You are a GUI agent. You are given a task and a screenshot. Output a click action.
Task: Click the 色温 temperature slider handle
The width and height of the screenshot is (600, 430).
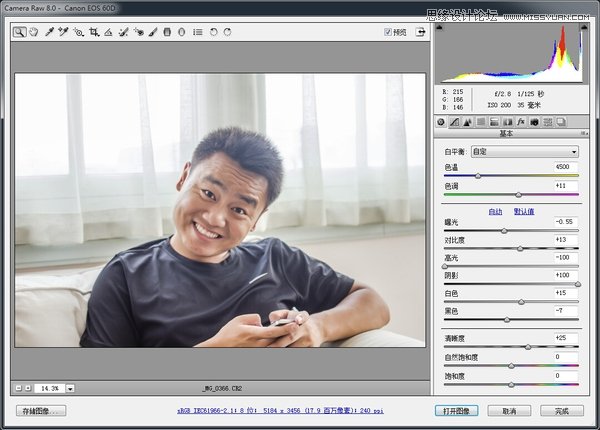[x=477, y=176]
